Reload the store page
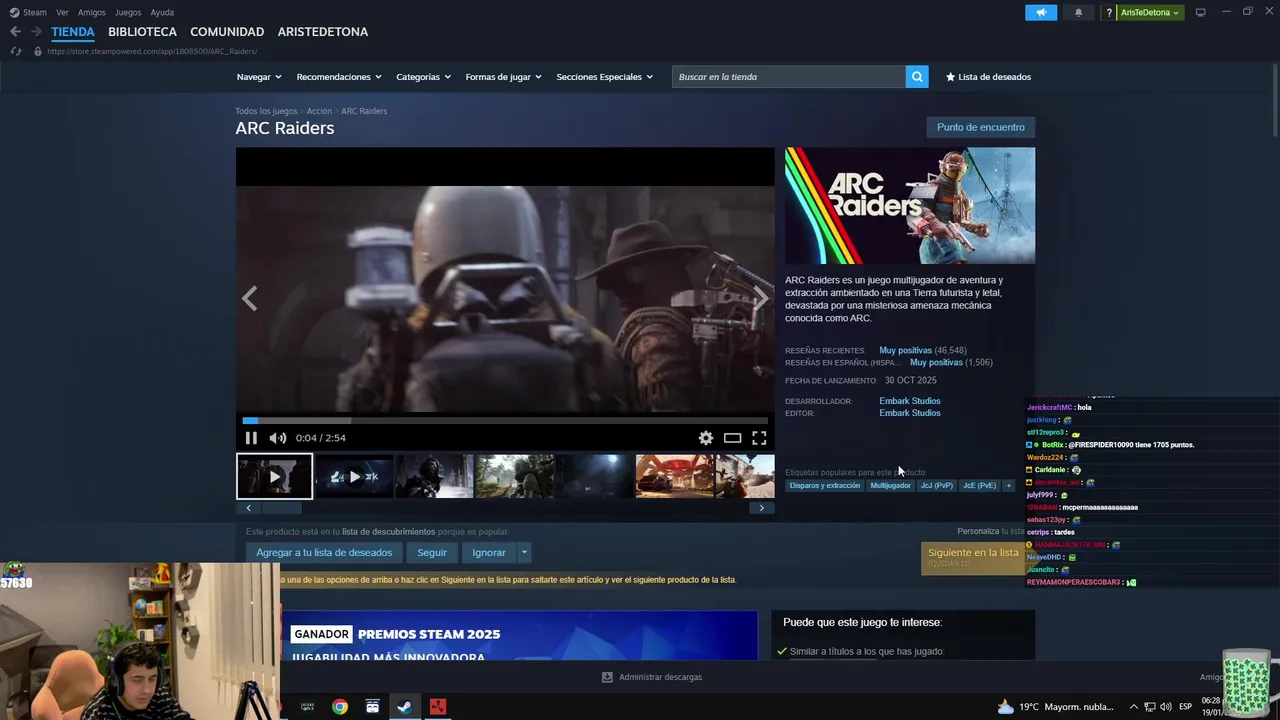 pyautogui.click(x=15, y=51)
